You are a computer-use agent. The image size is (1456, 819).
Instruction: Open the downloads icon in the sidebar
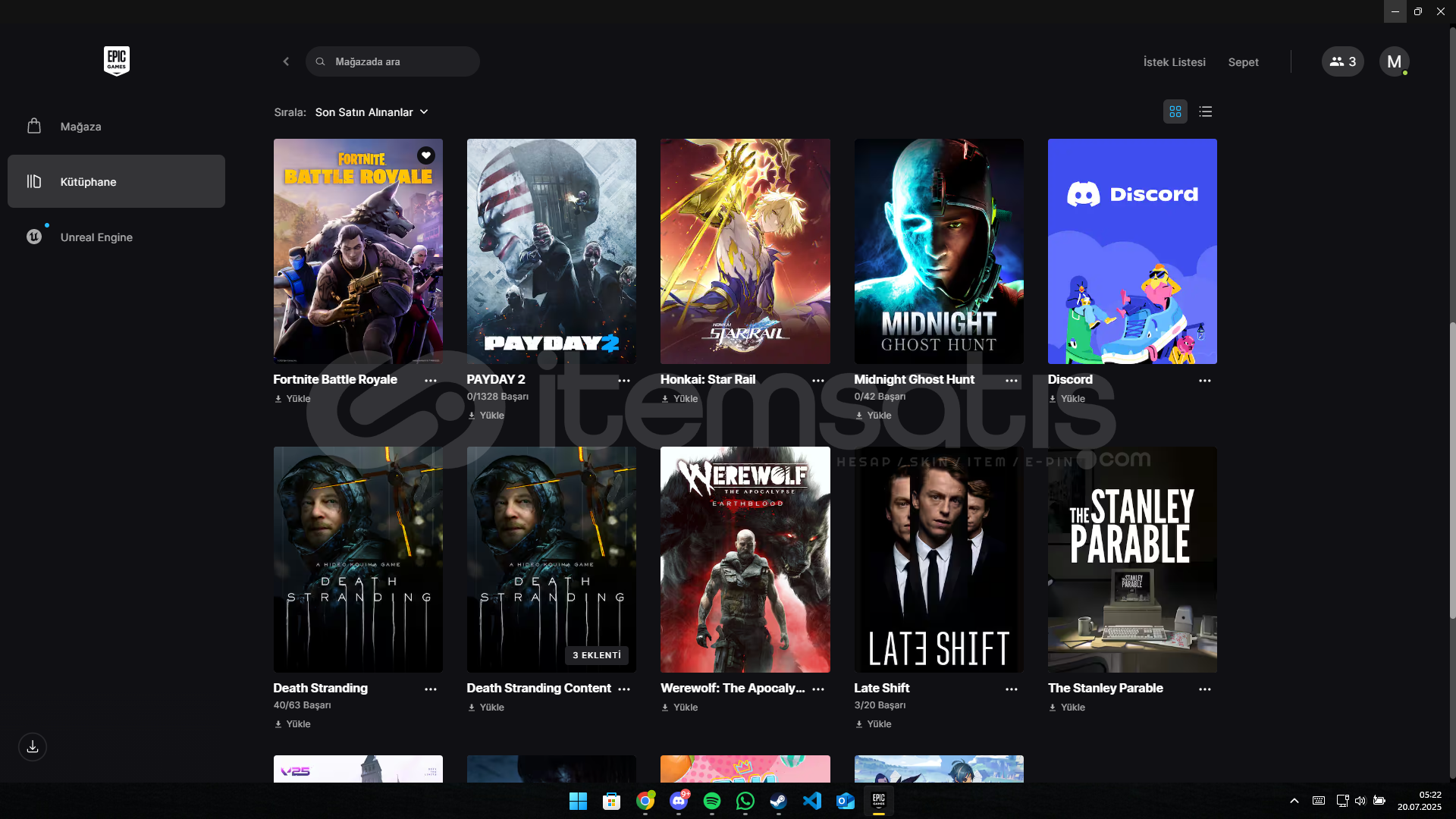coord(33,747)
